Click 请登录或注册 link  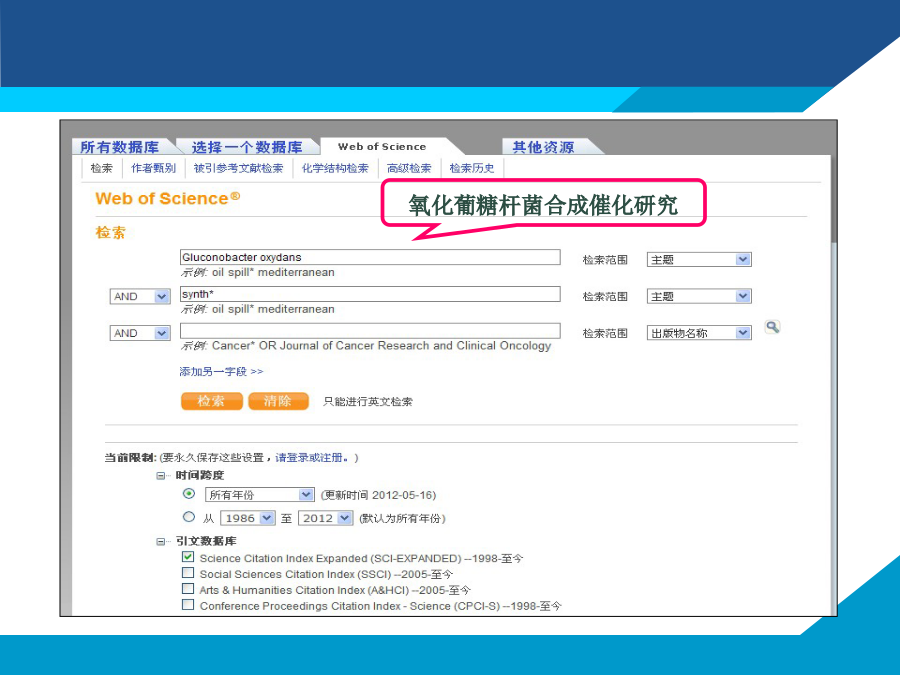[312, 457]
